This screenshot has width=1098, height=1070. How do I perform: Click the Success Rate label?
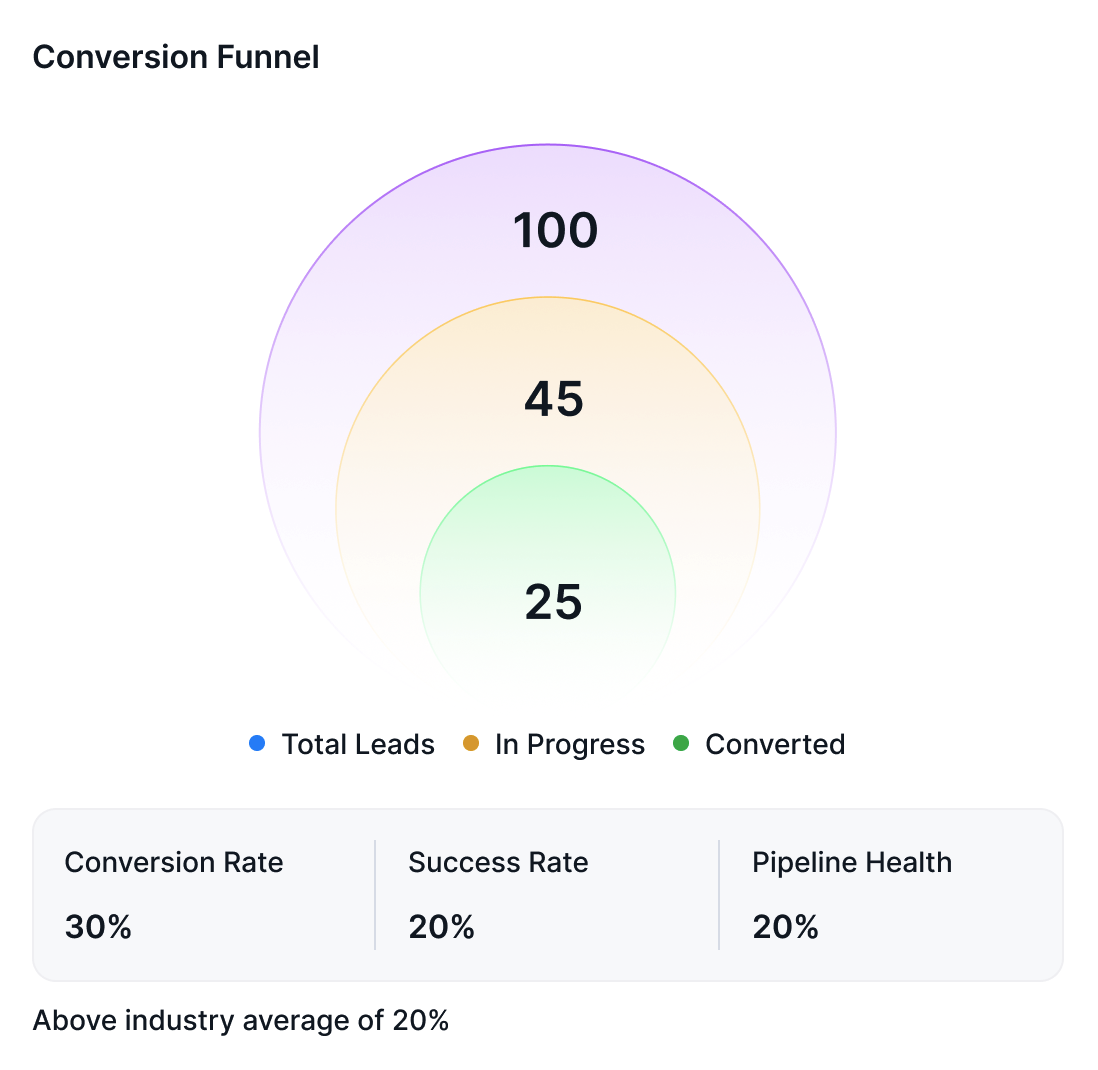[498, 862]
